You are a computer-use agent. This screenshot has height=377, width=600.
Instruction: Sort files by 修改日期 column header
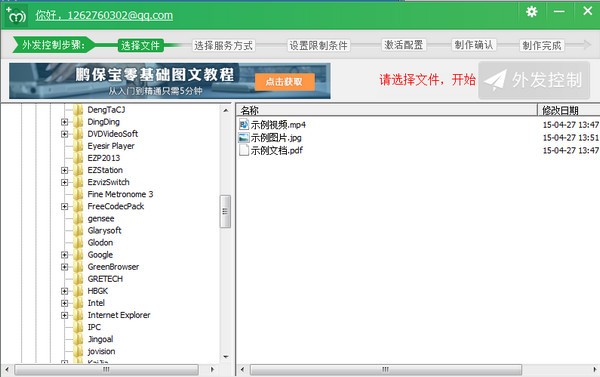[x=569, y=110]
